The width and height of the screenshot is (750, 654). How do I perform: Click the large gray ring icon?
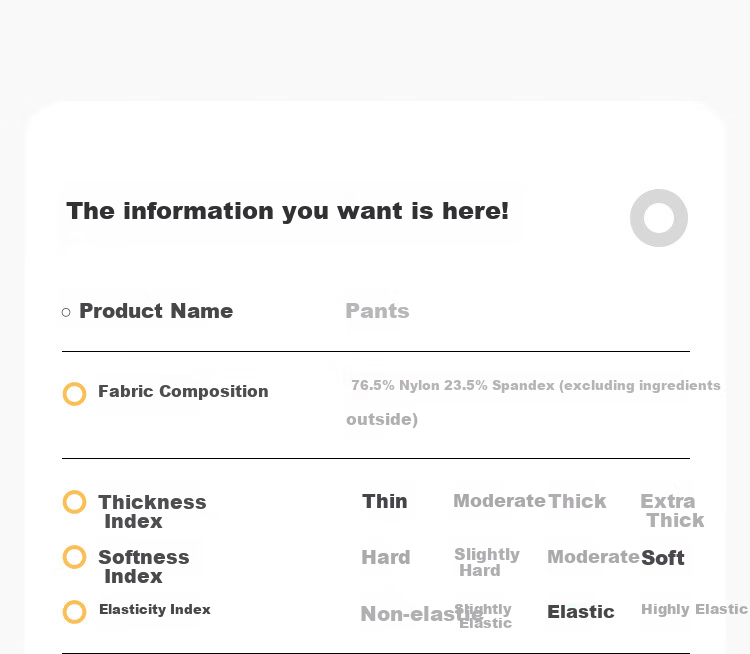coord(659,218)
